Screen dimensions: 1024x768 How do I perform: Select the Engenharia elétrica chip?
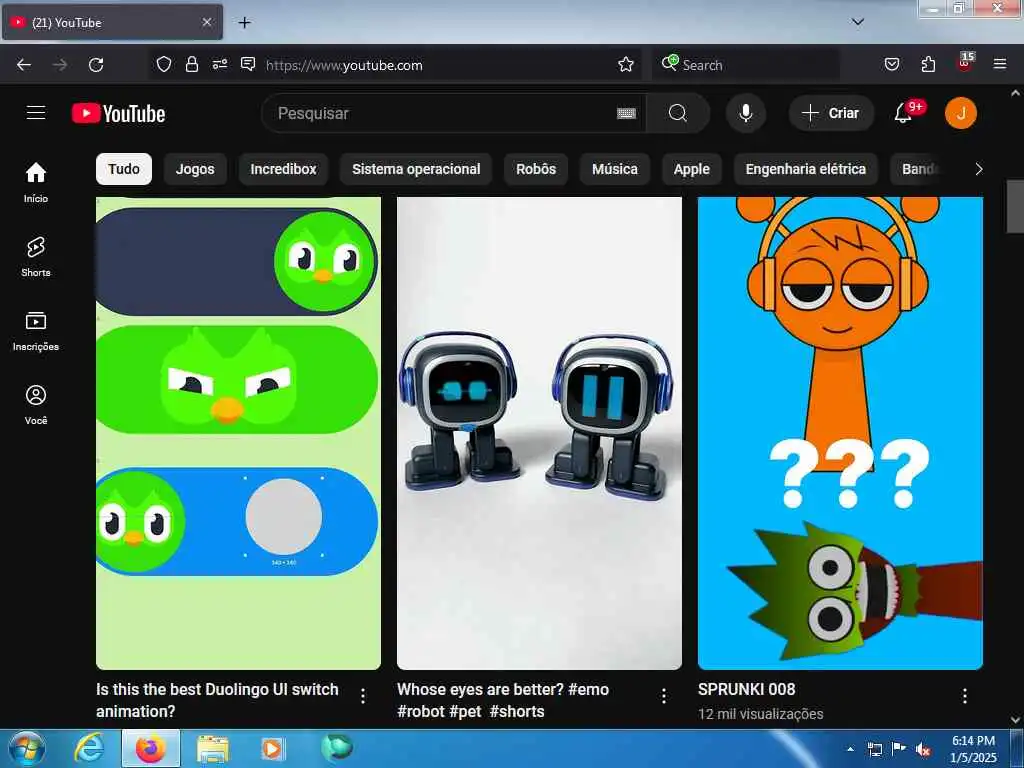(805, 169)
